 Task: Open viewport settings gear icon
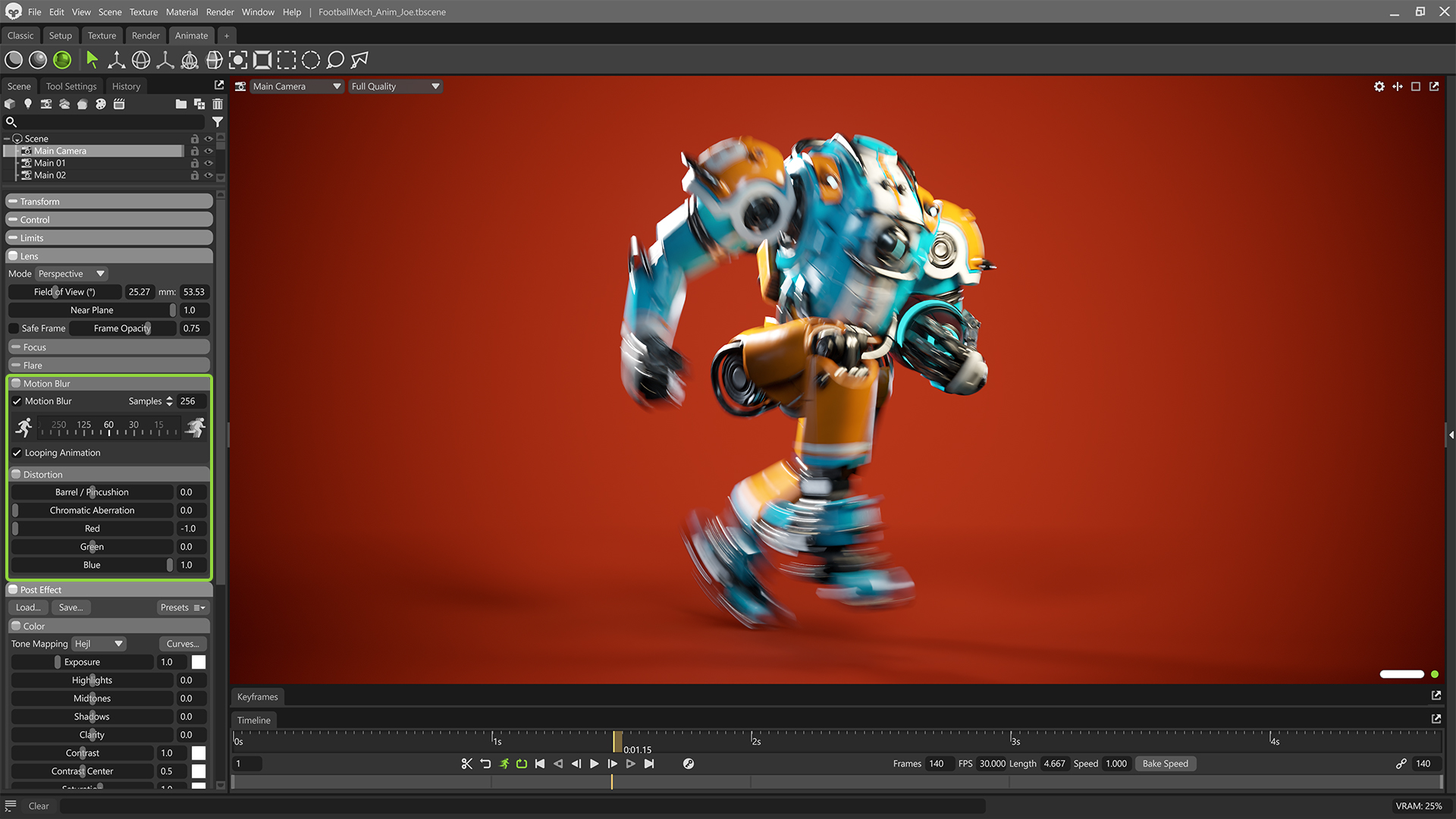click(x=1379, y=86)
